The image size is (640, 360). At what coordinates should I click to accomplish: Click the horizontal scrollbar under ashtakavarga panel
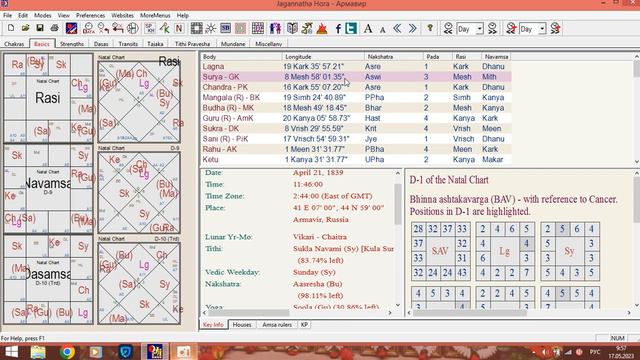pyautogui.click(x=469, y=313)
